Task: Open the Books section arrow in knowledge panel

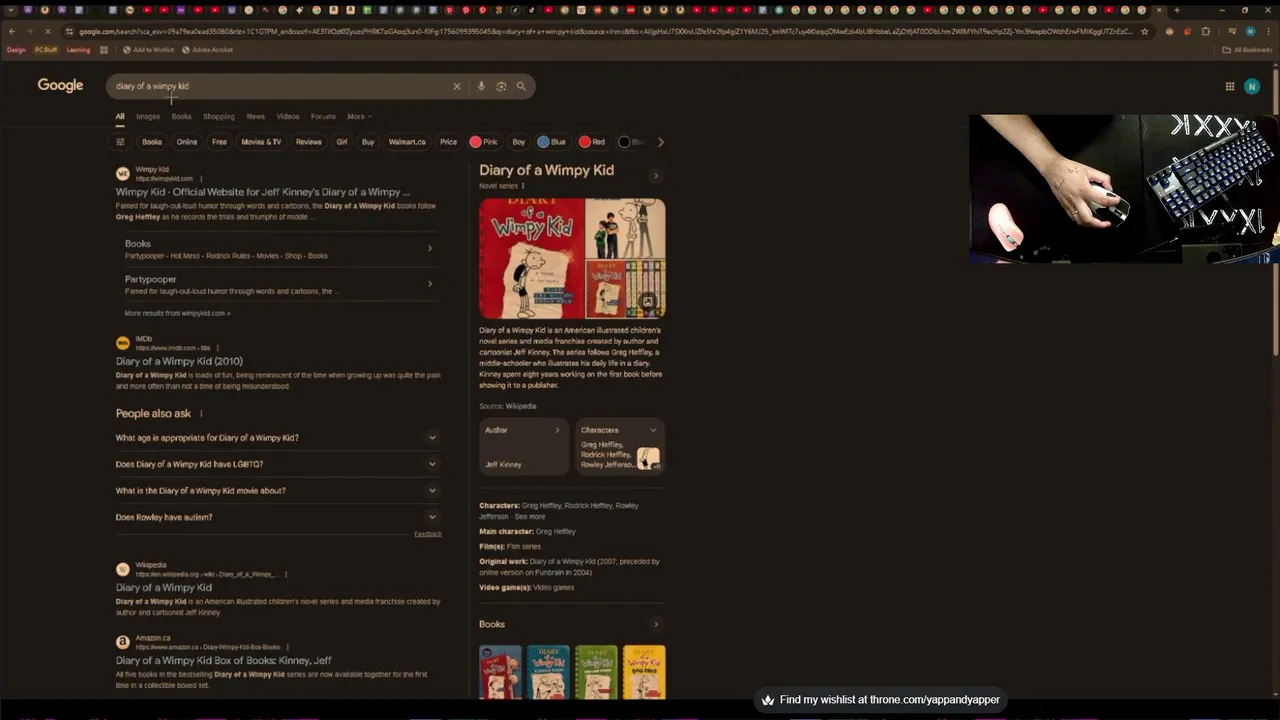Action: (x=656, y=624)
